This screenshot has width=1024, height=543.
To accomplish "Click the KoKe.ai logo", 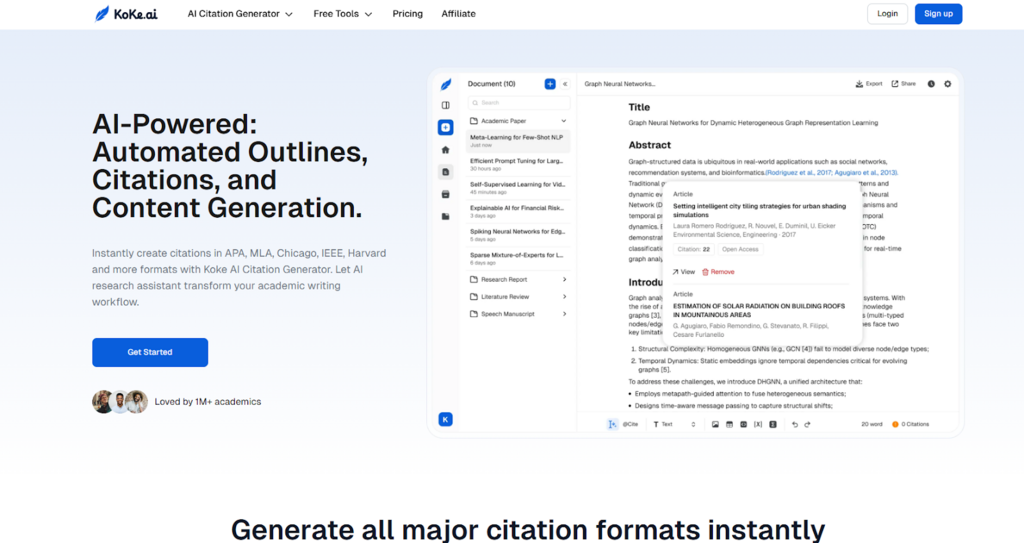I will (126, 14).
